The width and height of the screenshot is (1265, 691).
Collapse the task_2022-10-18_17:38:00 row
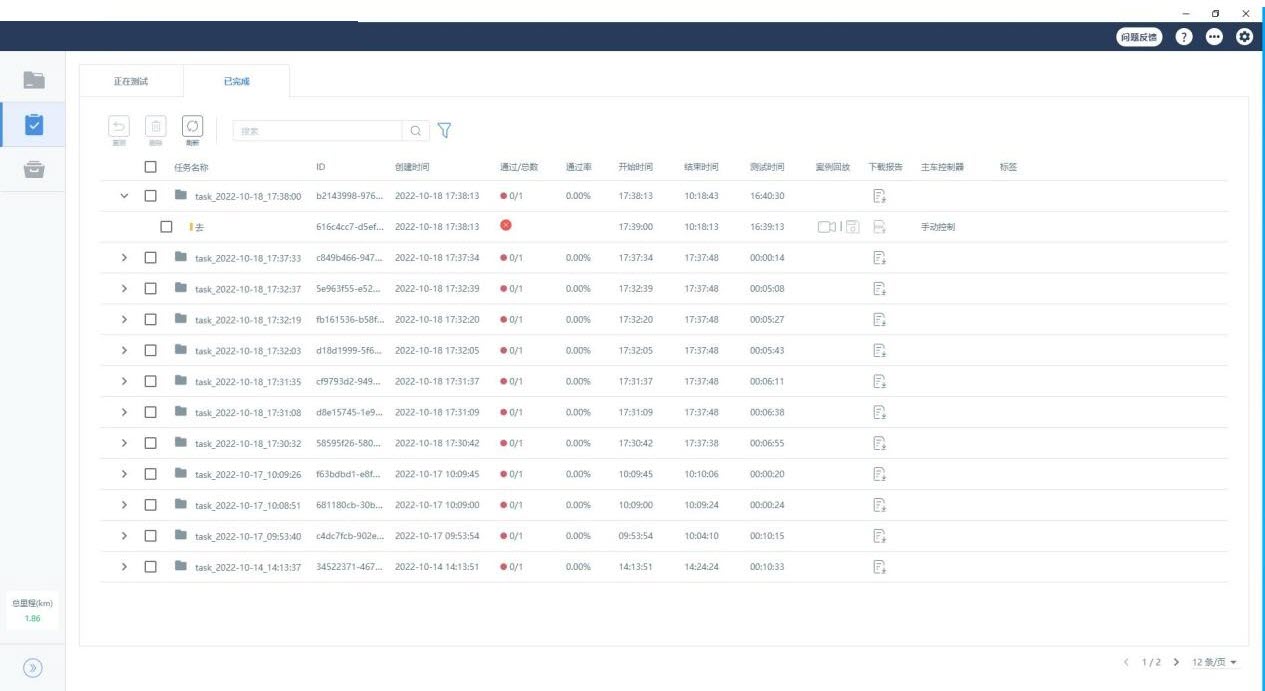pyautogui.click(x=124, y=196)
